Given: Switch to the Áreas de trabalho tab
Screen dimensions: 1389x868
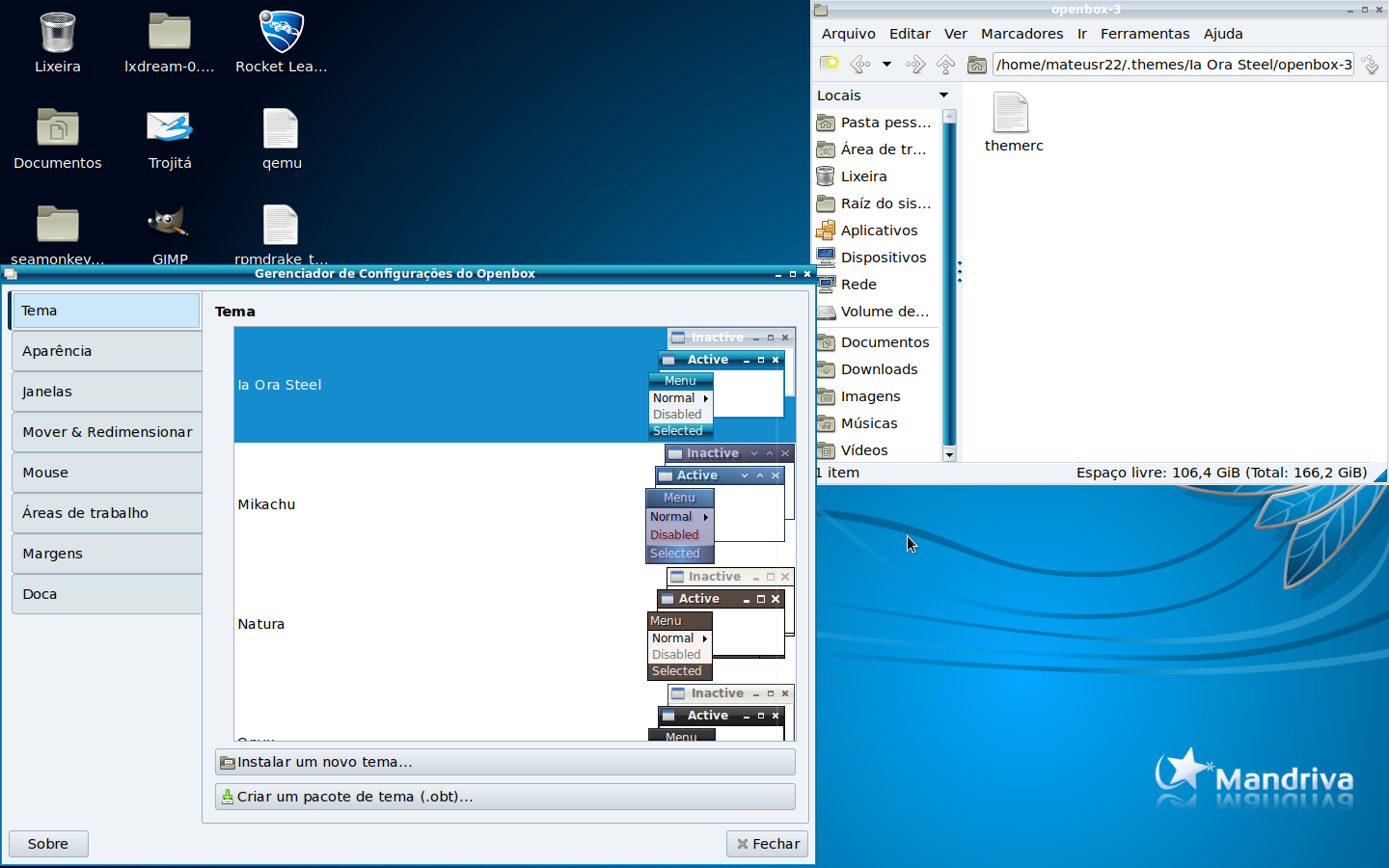Looking at the screenshot, I should [107, 513].
